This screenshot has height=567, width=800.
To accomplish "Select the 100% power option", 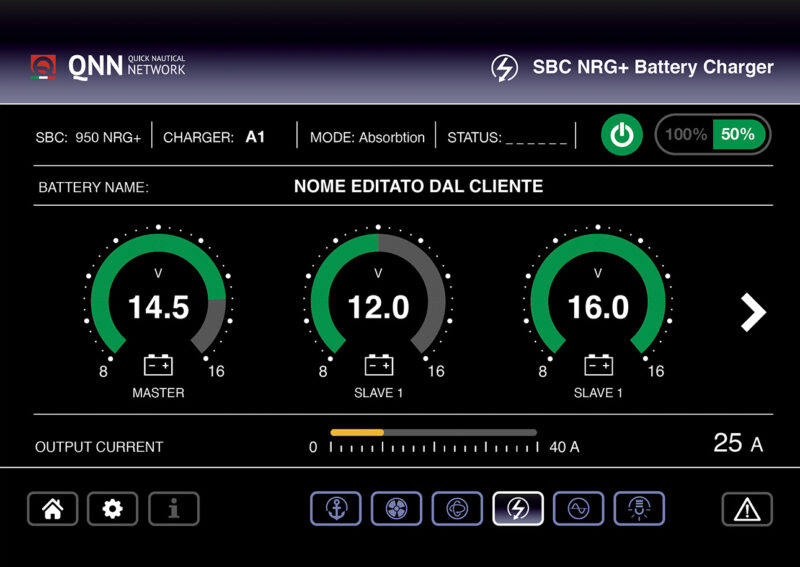I will pyautogui.click(x=685, y=135).
